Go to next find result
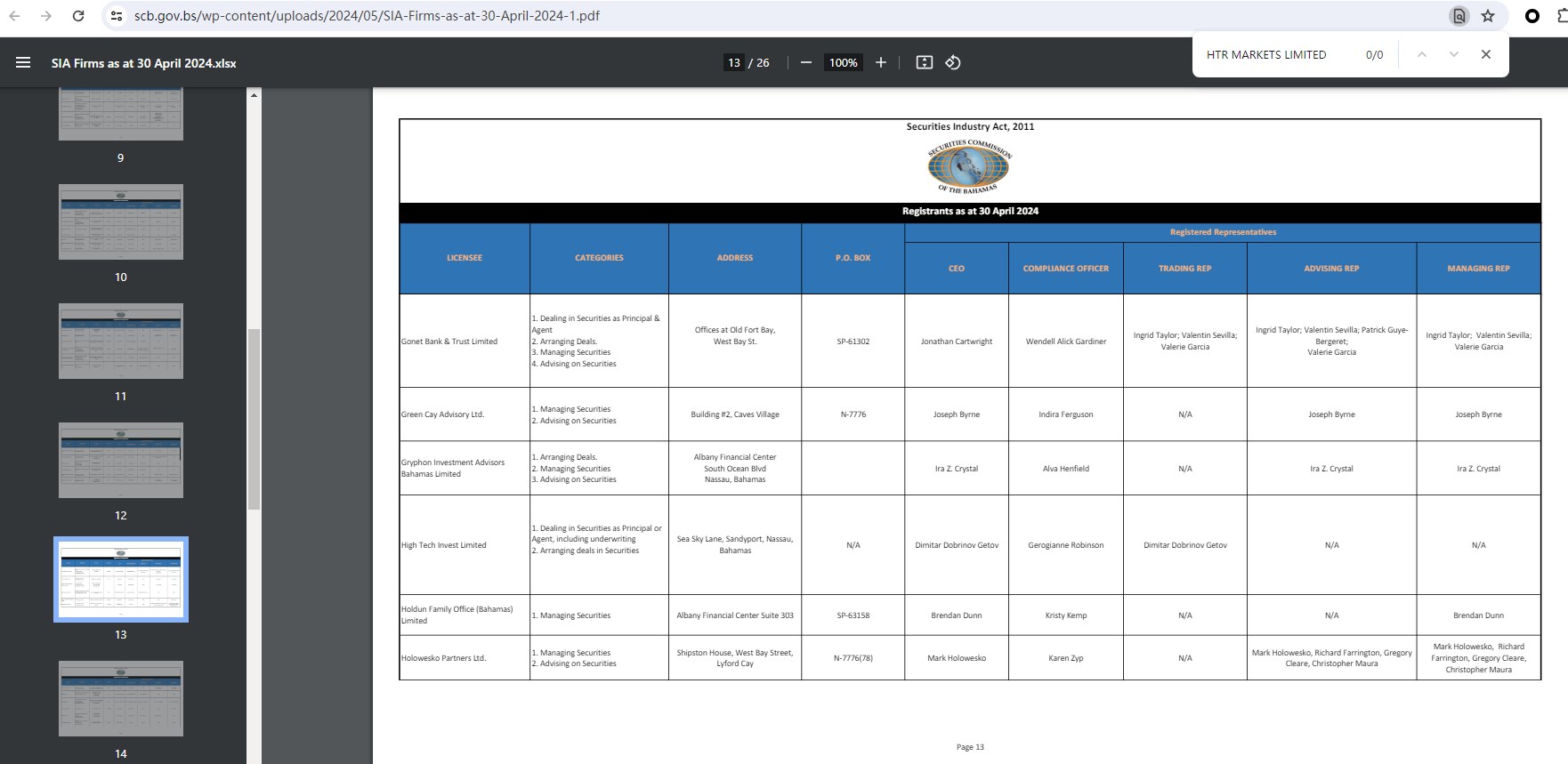Image resolution: width=1568 pixels, height=764 pixels. (1453, 54)
